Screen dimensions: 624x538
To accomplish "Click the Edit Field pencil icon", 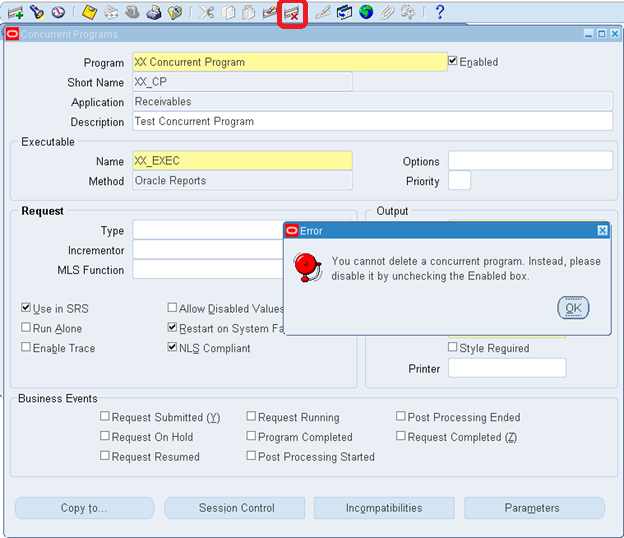I will pyautogui.click(x=323, y=13).
